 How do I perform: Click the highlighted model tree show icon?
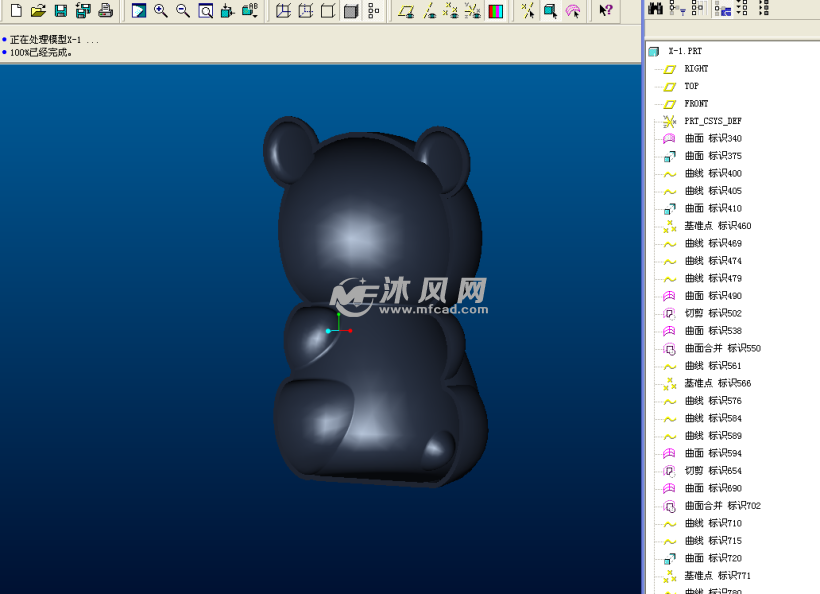pyautogui.click(x=723, y=8)
